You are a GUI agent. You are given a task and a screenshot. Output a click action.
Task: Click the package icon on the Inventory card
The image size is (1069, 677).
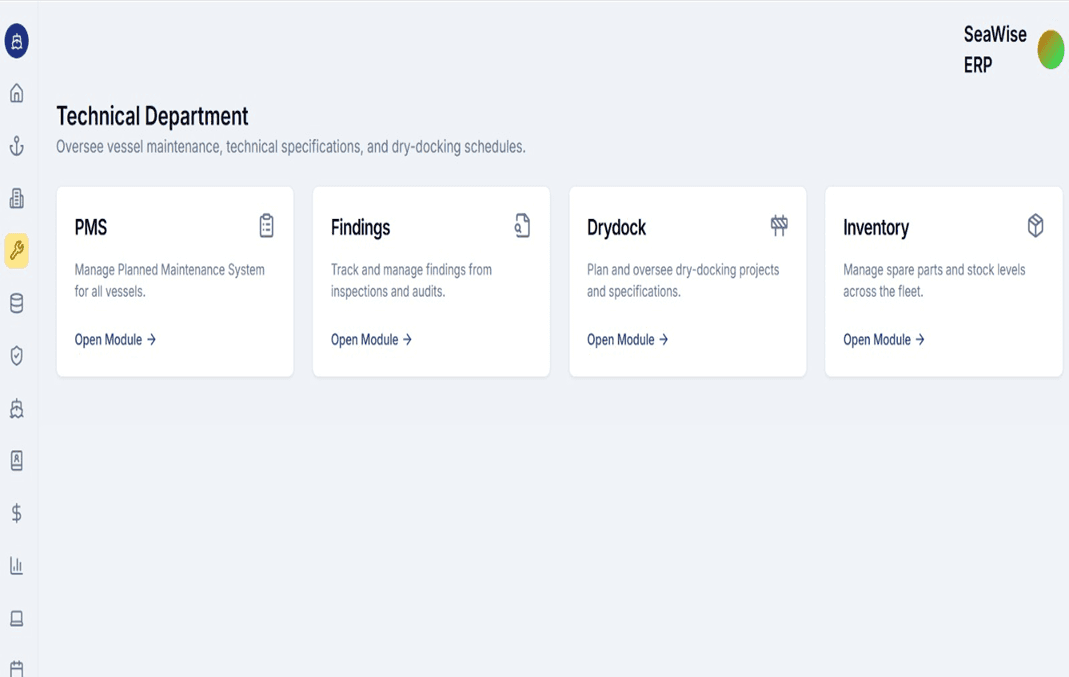tap(1033, 226)
